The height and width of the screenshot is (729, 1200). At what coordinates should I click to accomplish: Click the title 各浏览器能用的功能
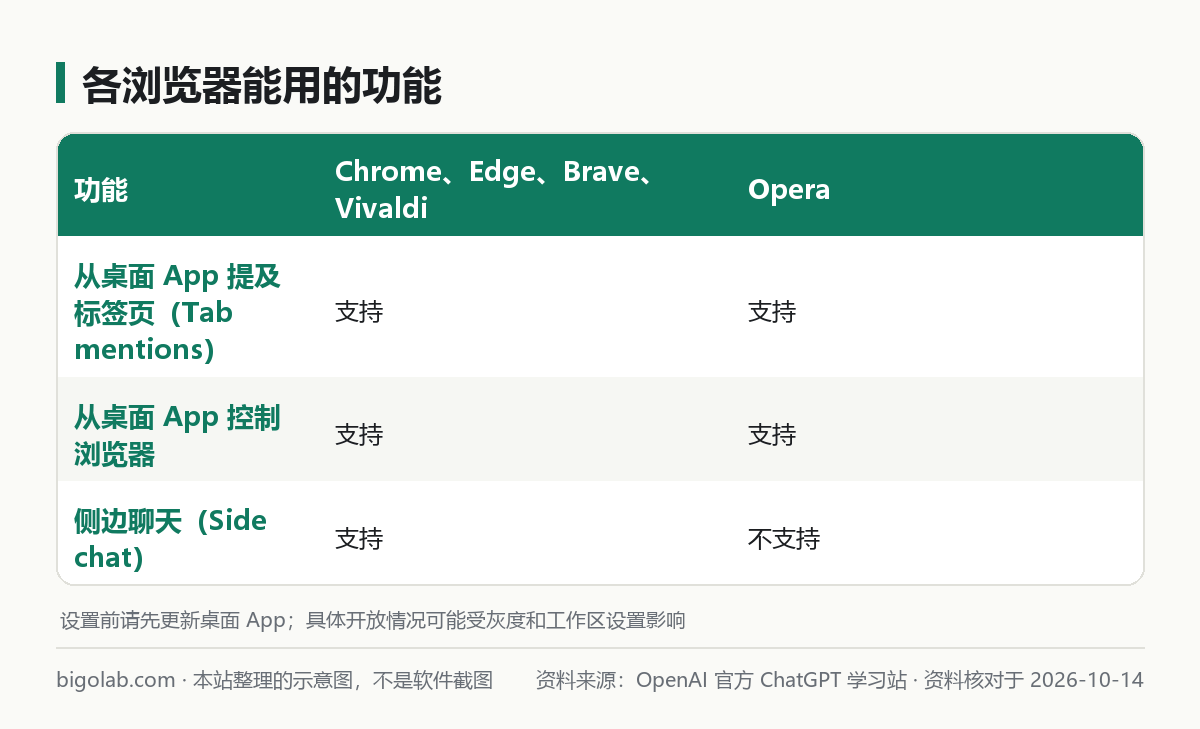click(262, 86)
